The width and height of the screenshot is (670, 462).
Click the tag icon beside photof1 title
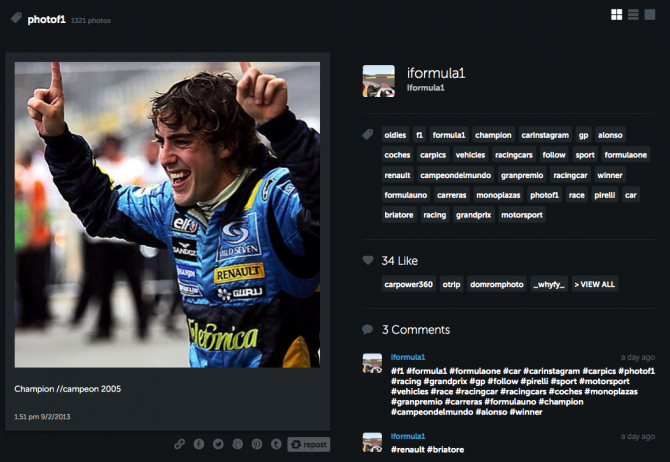(x=16, y=18)
